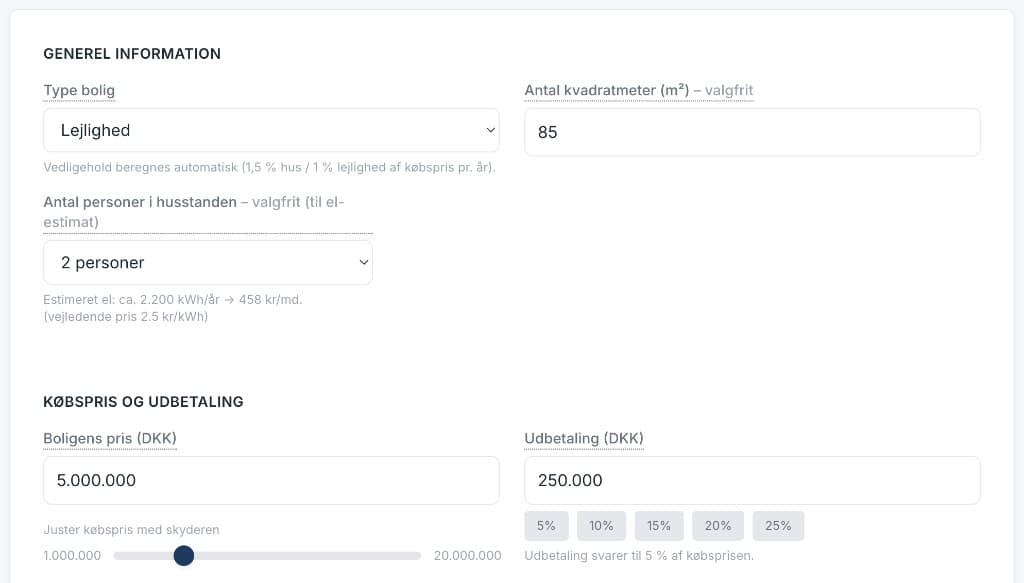Pick the 25% down payment button
The height and width of the screenshot is (583, 1024).
tap(778, 526)
